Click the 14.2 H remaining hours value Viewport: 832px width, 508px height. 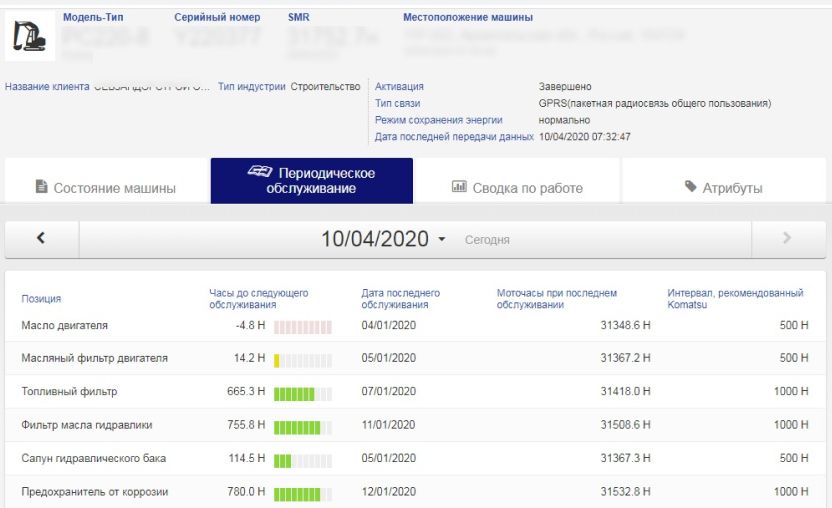pos(249,358)
